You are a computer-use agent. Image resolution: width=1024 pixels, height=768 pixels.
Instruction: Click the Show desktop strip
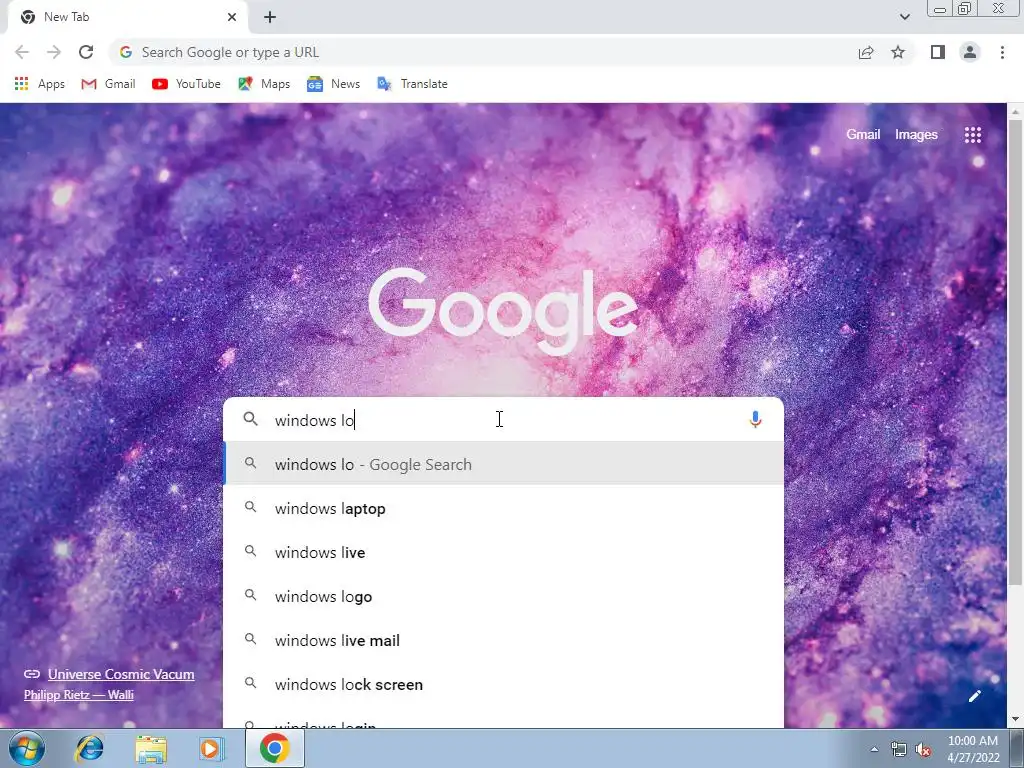click(1018, 748)
